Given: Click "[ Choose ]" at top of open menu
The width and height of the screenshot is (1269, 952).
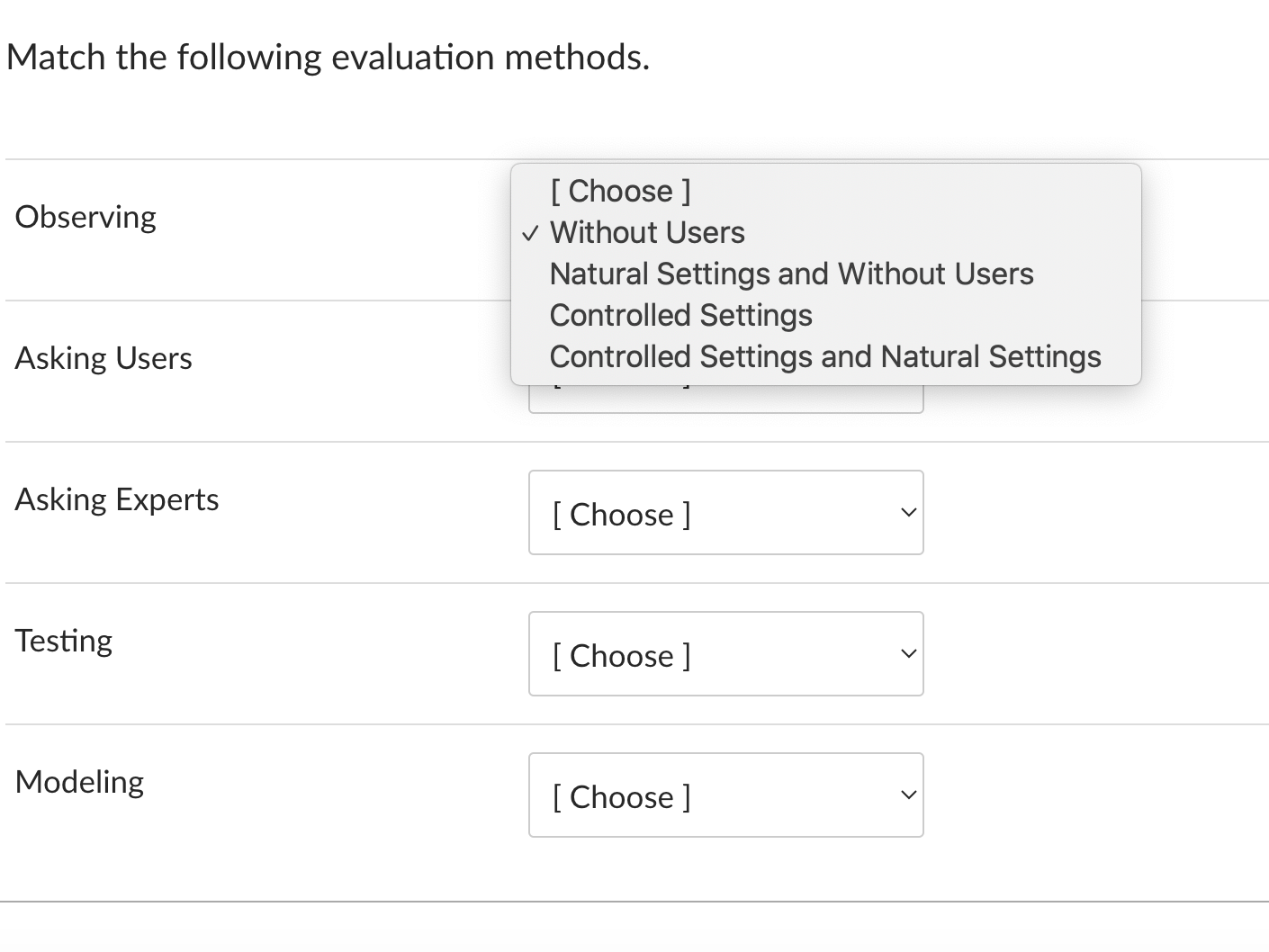Looking at the screenshot, I should 621,191.
